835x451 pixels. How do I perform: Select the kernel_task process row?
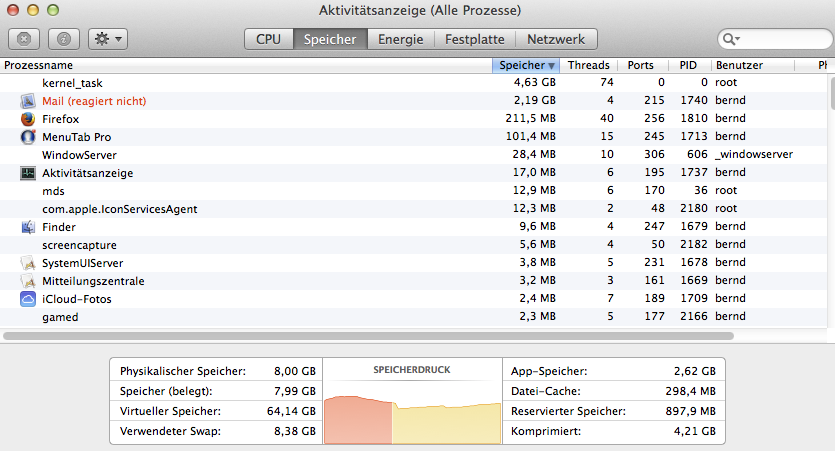[x=413, y=83]
